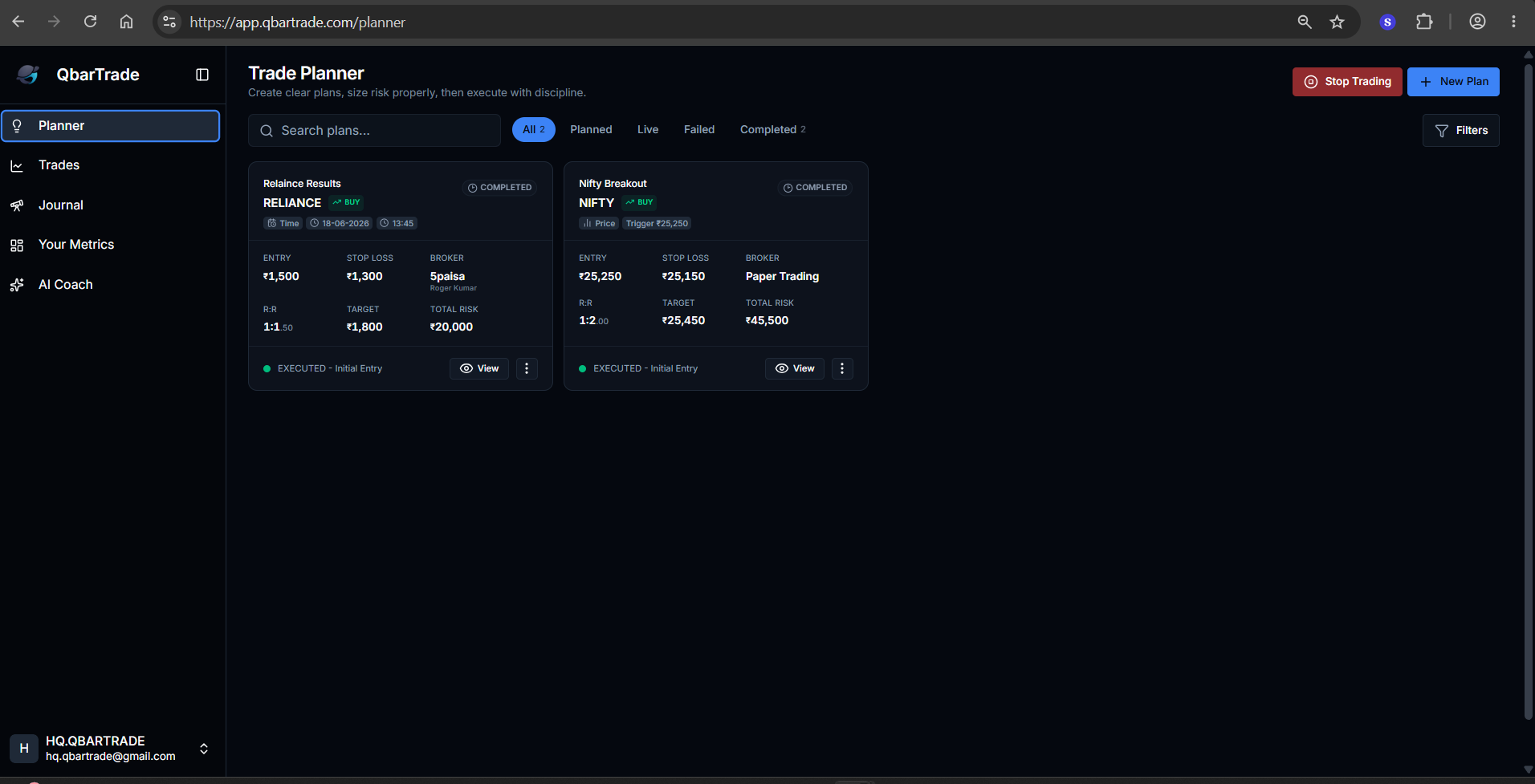The width and height of the screenshot is (1535, 784).
Task: Go to the browser home page
Action: pyautogui.click(x=127, y=22)
